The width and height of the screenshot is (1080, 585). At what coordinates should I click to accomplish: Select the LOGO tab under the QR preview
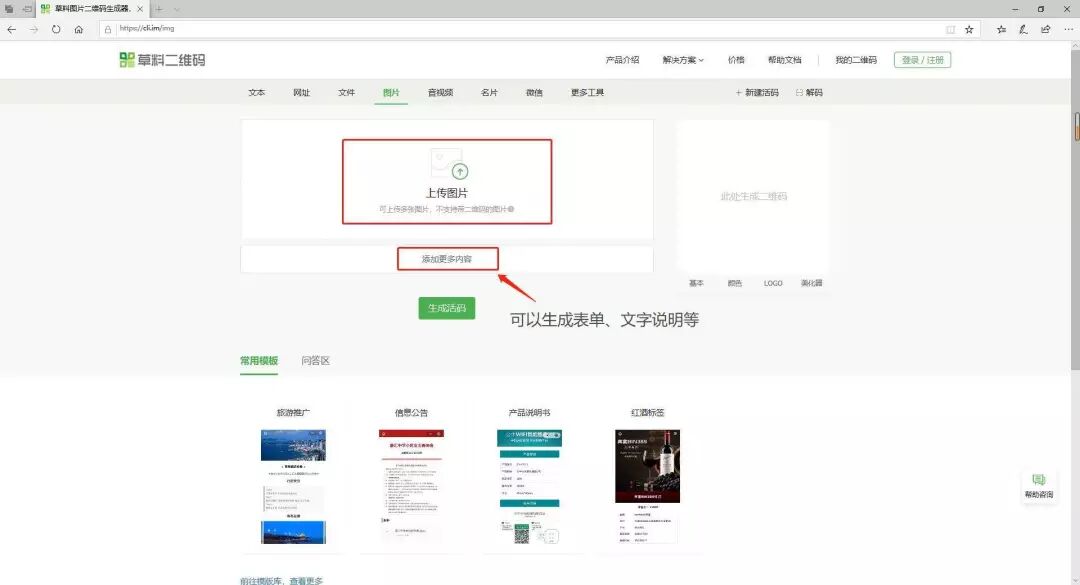pos(772,283)
